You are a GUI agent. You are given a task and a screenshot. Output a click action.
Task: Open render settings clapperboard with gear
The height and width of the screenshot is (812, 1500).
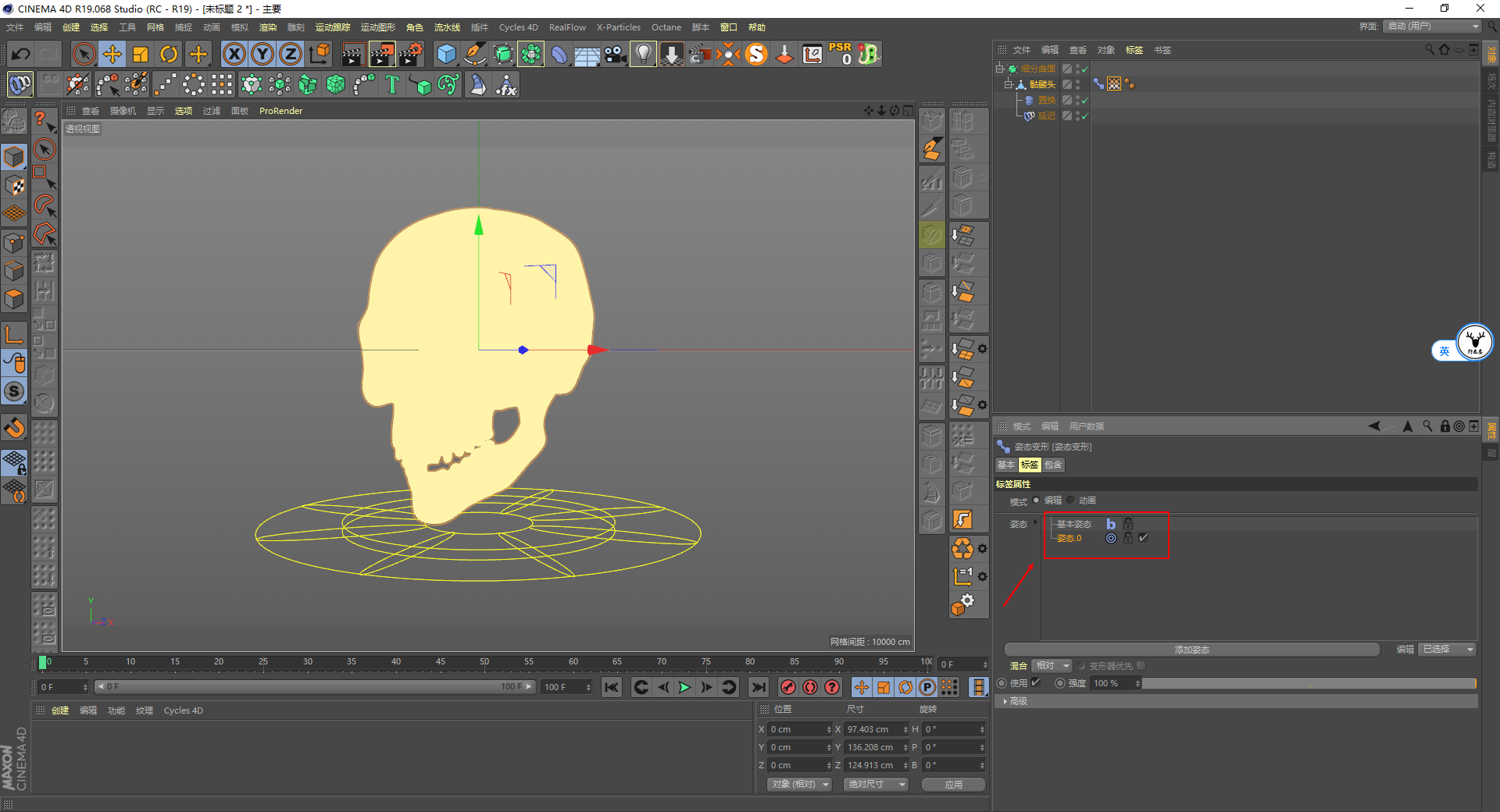point(411,54)
